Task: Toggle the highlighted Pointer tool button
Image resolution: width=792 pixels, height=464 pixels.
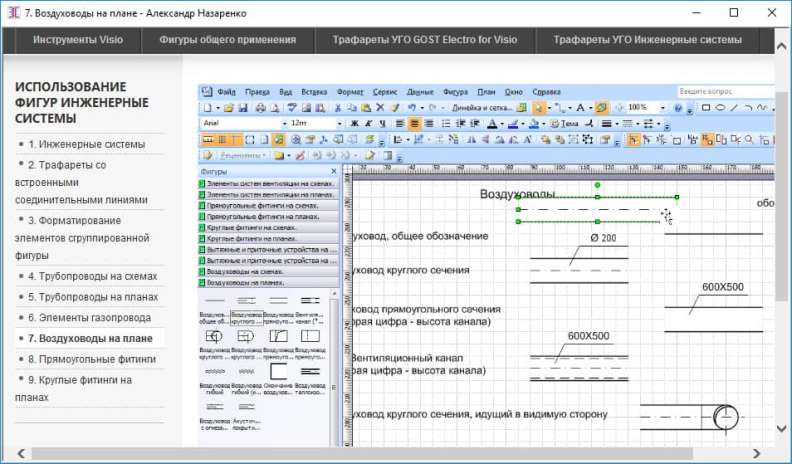Action: point(539,108)
